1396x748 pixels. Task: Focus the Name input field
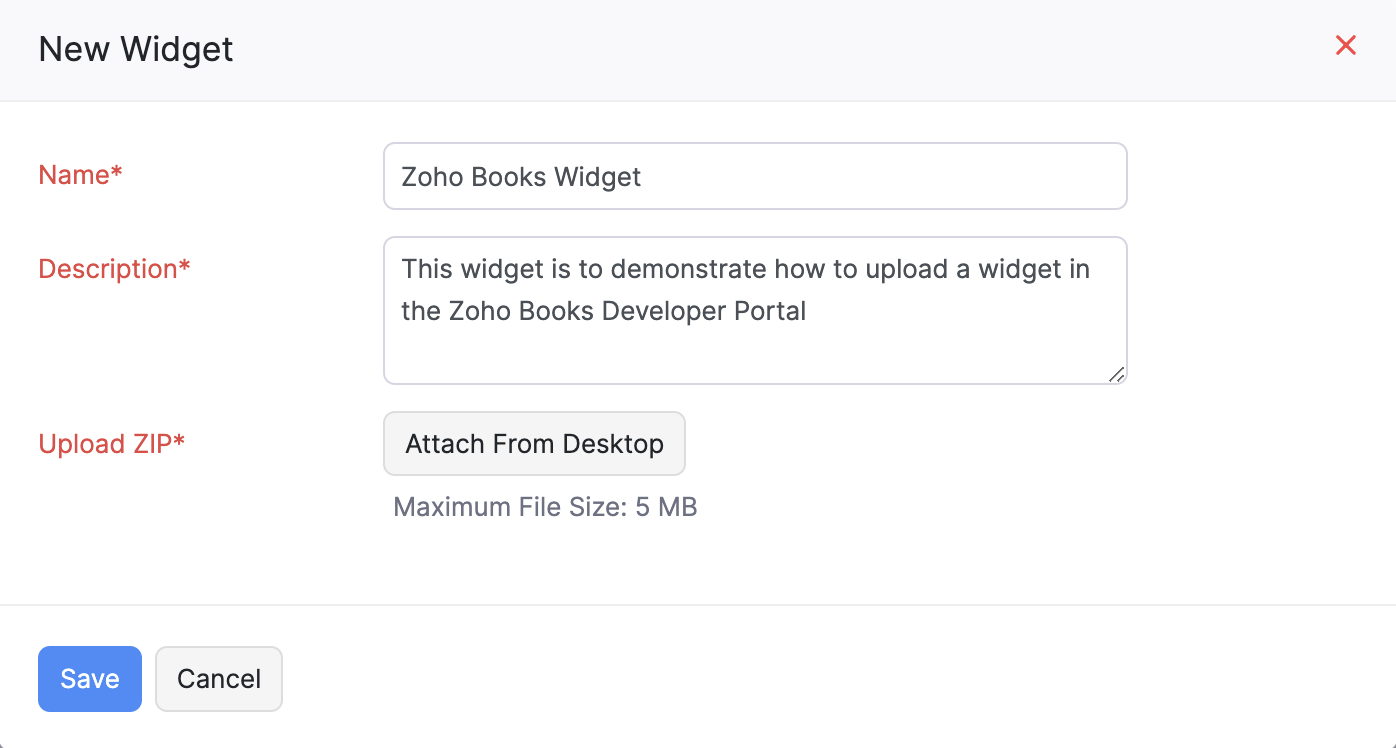click(755, 176)
